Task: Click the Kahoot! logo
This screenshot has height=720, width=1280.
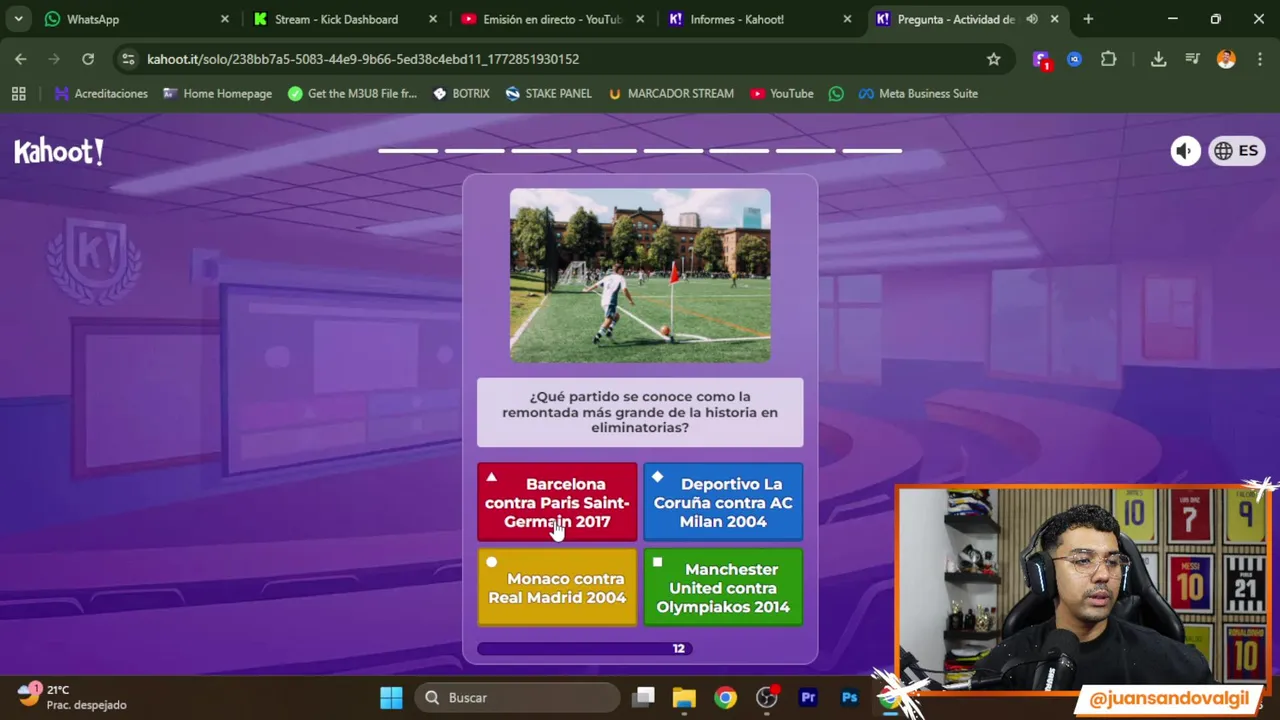Action: click(x=59, y=152)
